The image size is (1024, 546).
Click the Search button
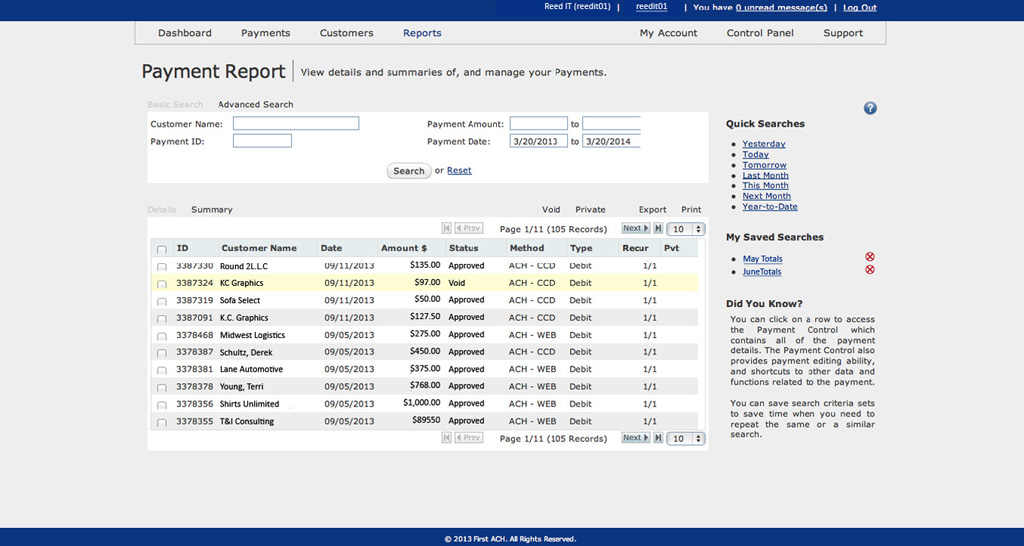pos(409,171)
